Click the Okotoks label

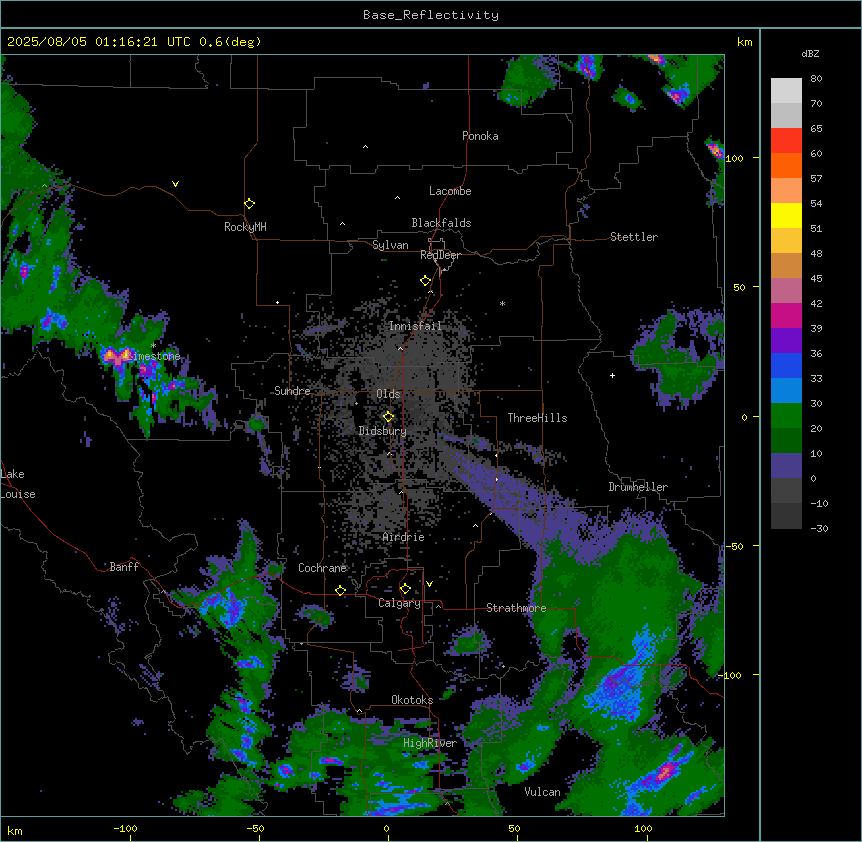click(x=412, y=700)
